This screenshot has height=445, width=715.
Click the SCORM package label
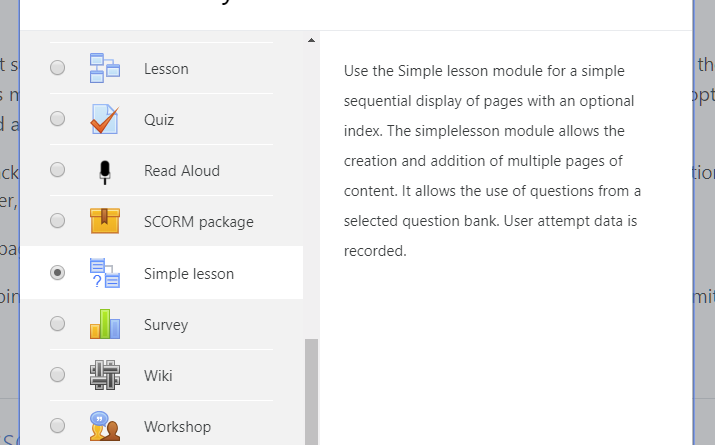click(199, 222)
